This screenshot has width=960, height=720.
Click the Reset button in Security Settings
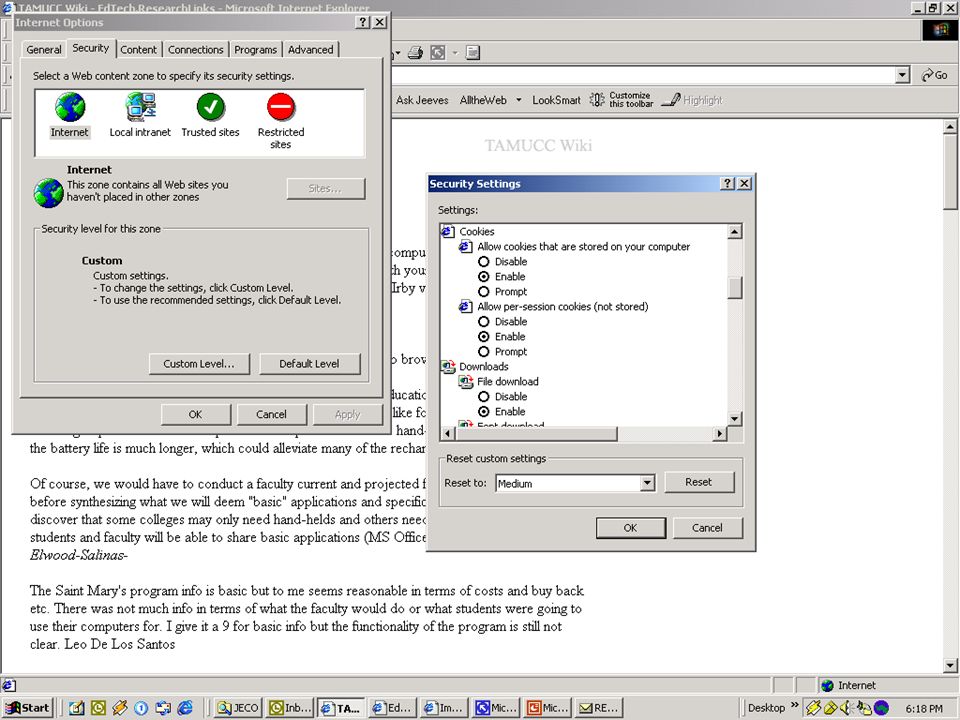tap(699, 482)
